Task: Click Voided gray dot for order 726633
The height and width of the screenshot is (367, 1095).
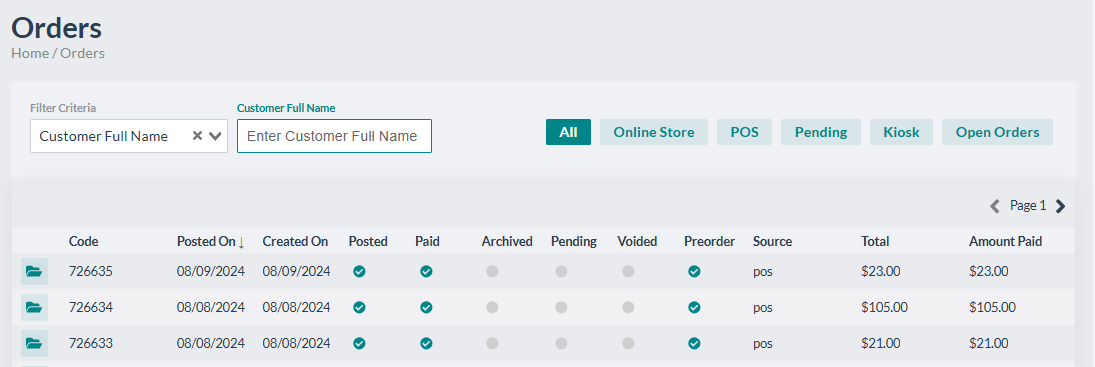Action: click(x=629, y=343)
